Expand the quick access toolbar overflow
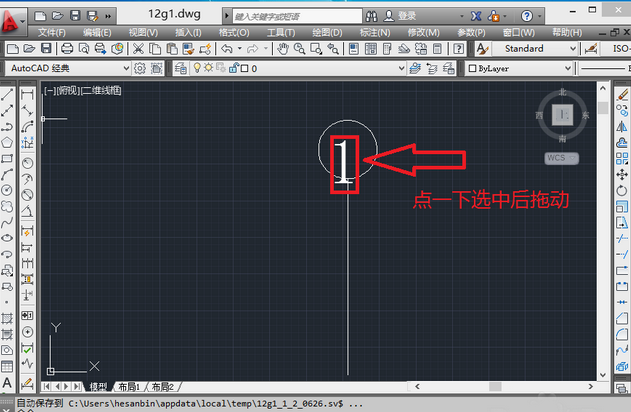 (x=108, y=16)
